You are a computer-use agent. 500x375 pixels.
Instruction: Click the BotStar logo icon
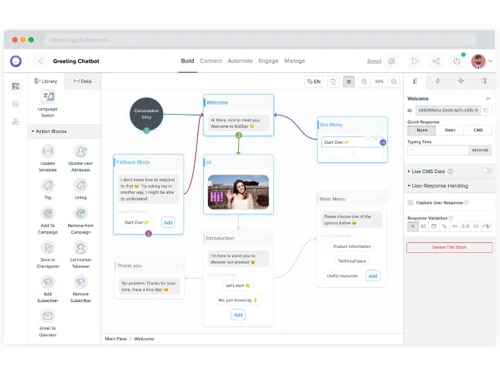(x=16, y=61)
